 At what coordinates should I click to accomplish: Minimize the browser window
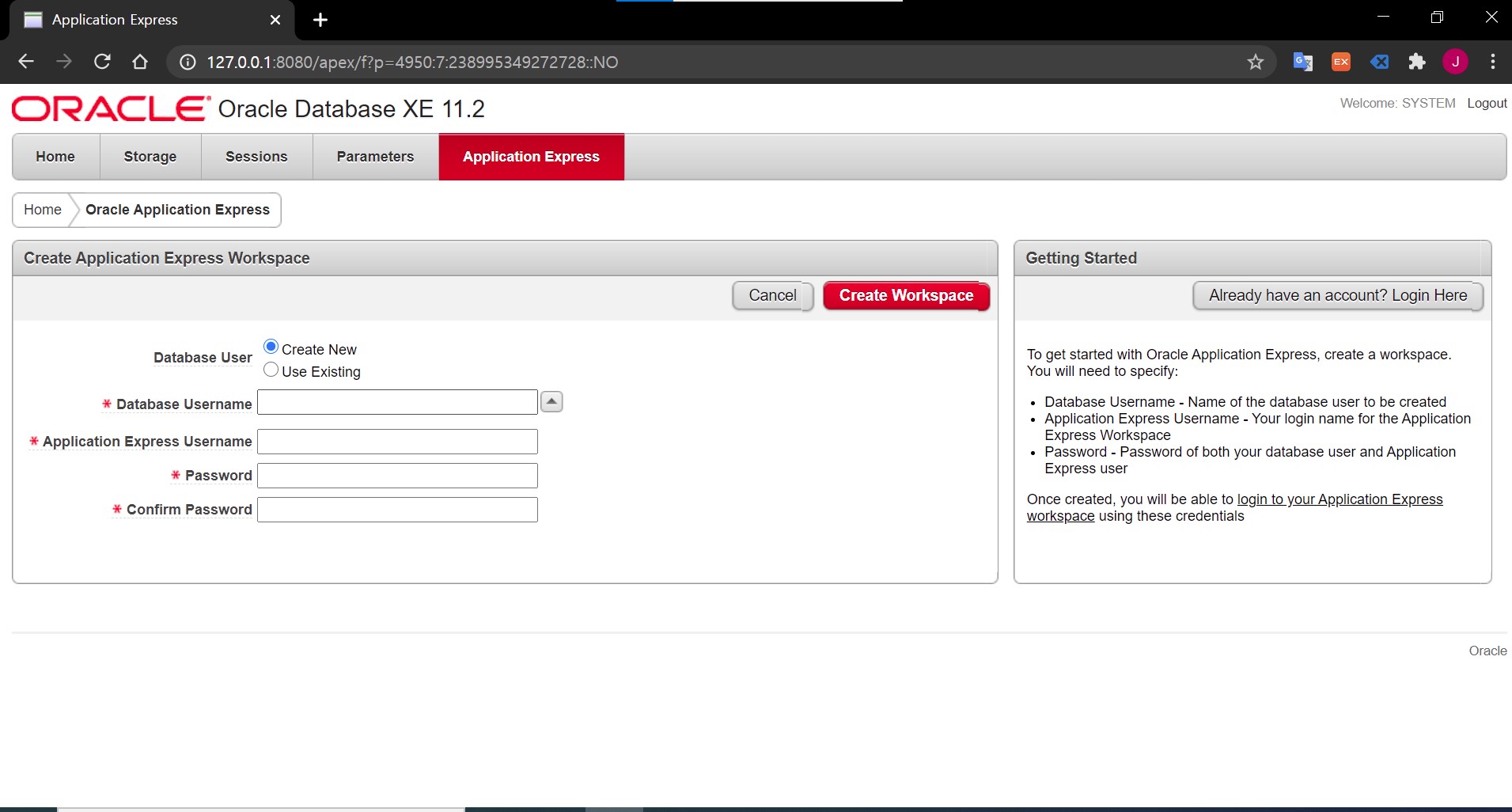(1383, 17)
